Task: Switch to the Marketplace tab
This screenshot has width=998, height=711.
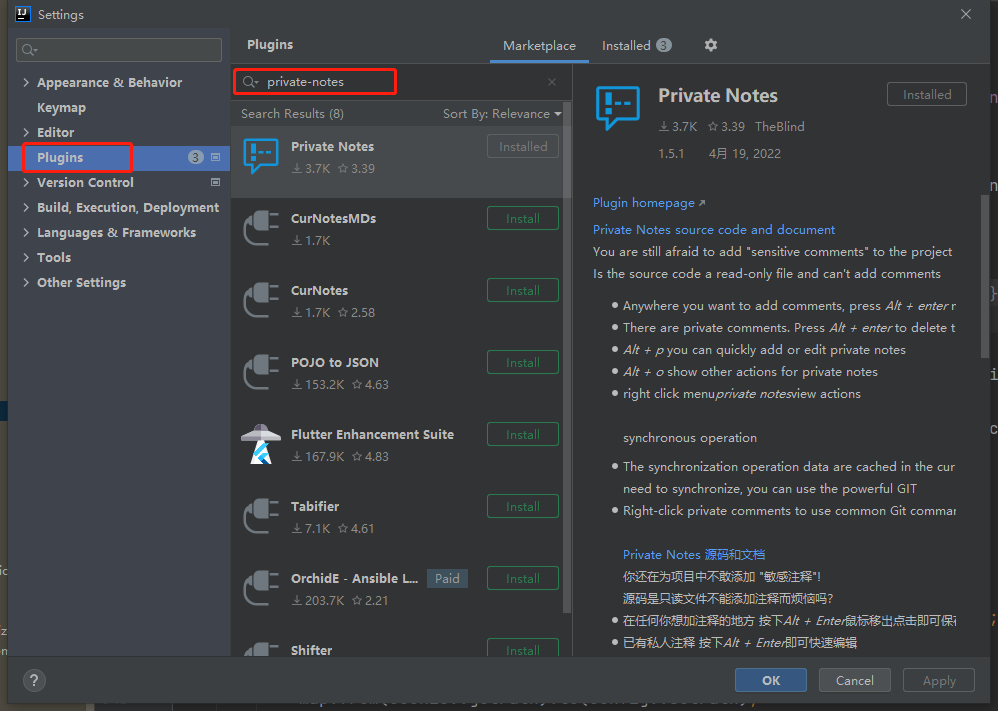Action: point(539,46)
